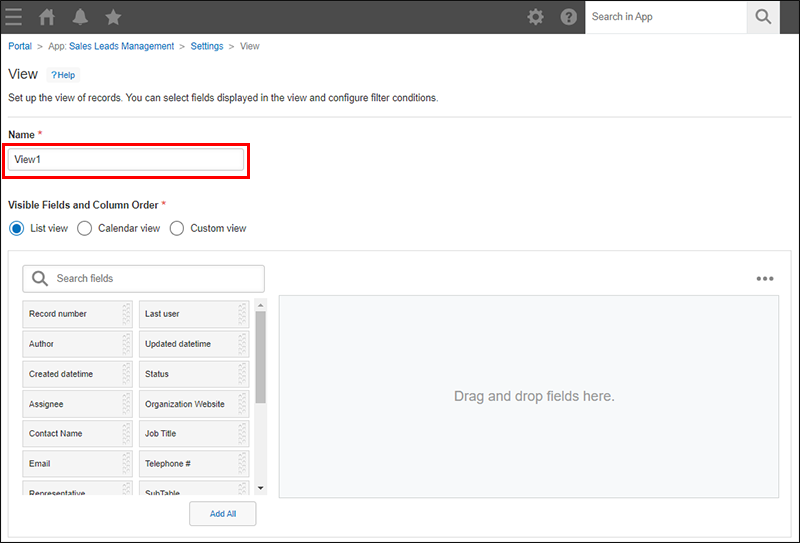
Task: Open the hamburger main menu
Action: (14, 17)
